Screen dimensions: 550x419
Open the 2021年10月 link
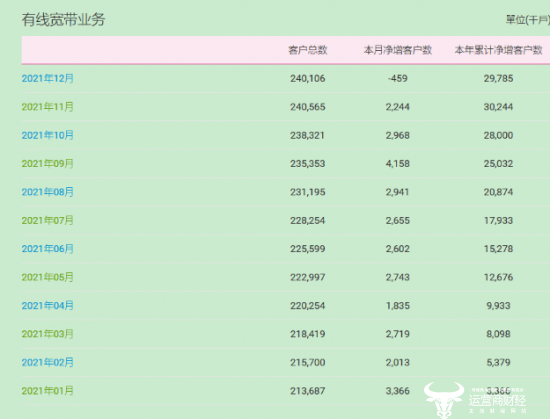48,135
